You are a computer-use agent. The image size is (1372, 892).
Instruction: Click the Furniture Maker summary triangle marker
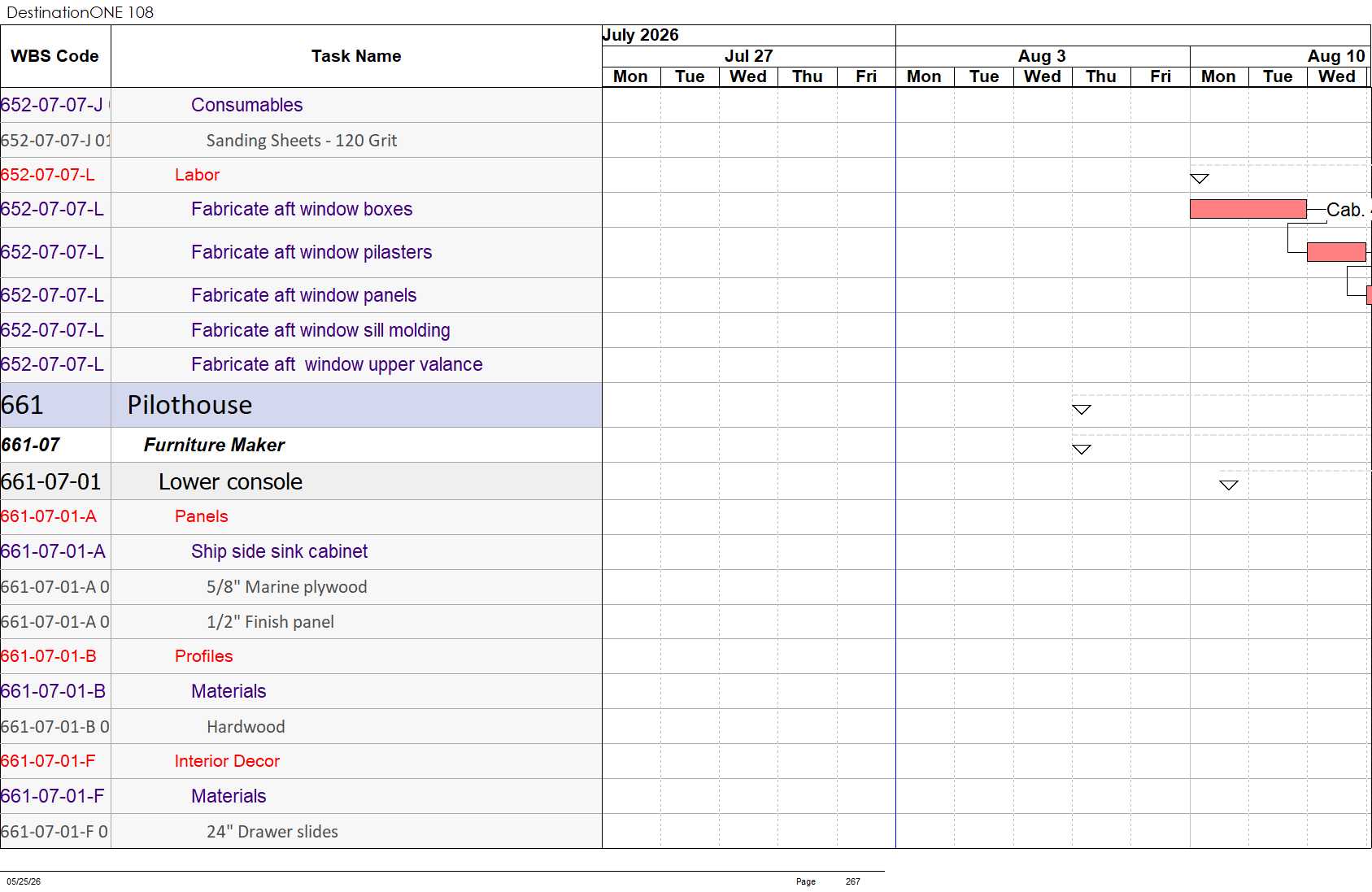point(1081,449)
